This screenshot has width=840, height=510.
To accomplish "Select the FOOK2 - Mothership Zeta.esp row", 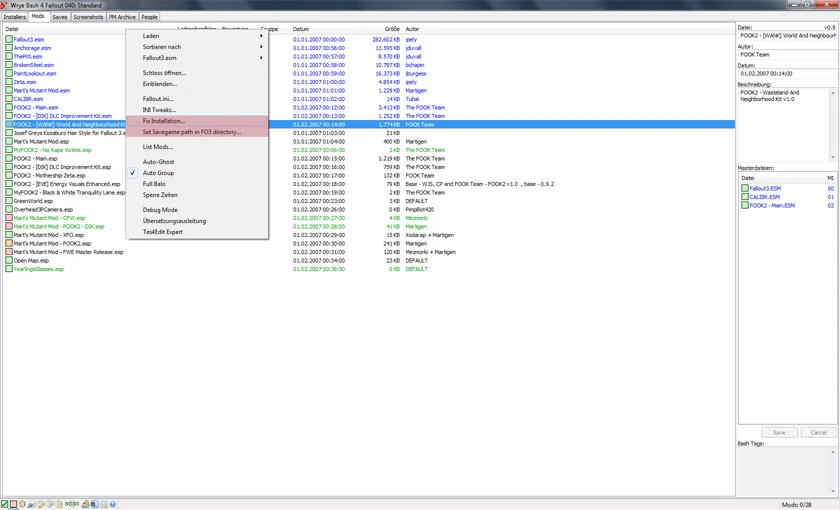I will coord(370,175).
